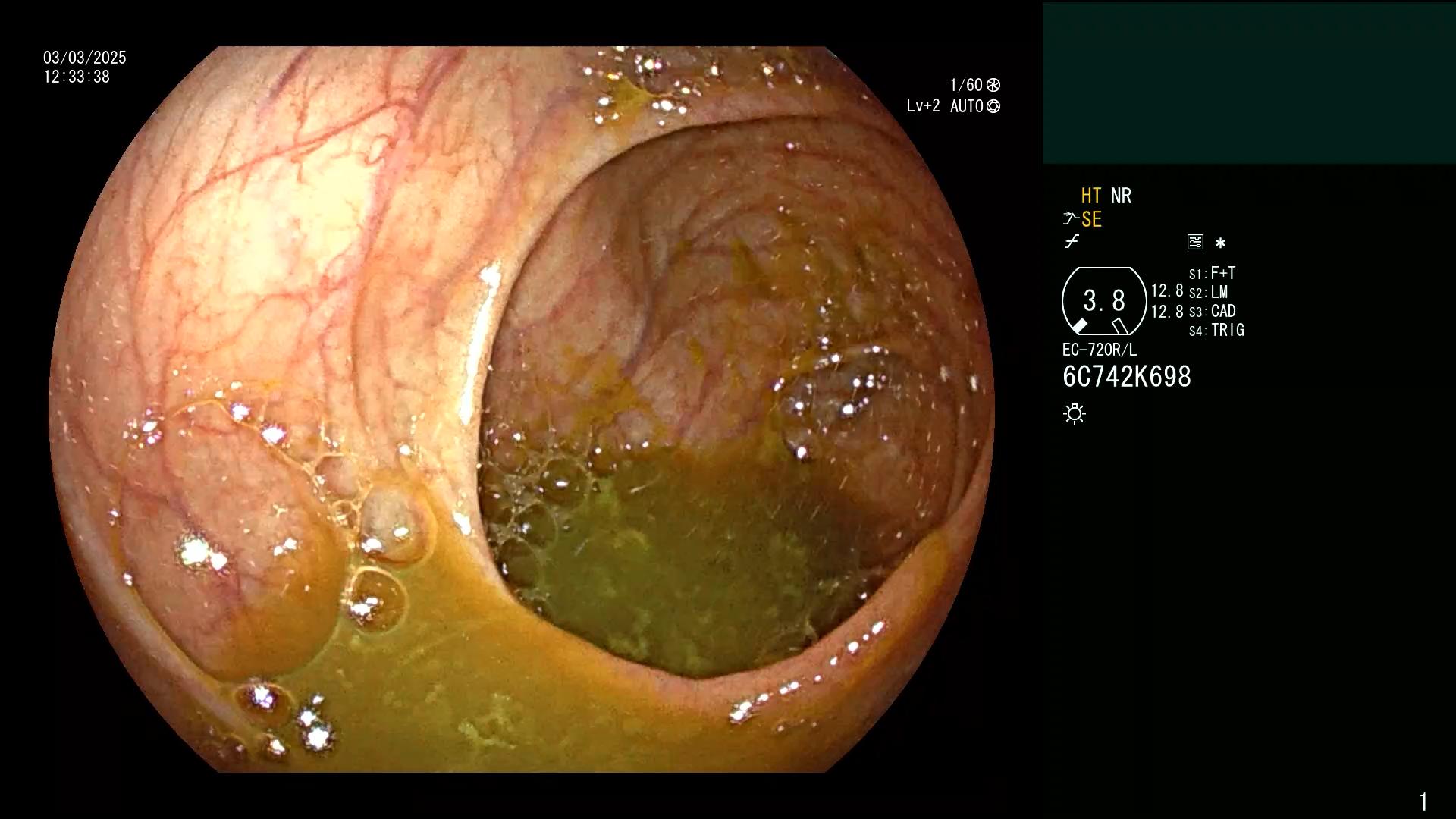Click the iris icon next to AUTO
Screen dimensions: 1456x819
tap(993, 107)
